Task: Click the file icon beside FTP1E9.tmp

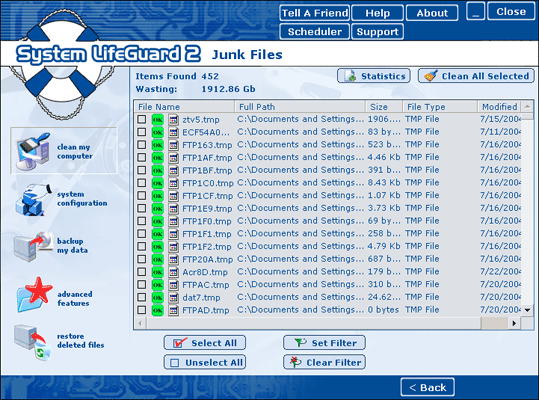Action: [173, 209]
